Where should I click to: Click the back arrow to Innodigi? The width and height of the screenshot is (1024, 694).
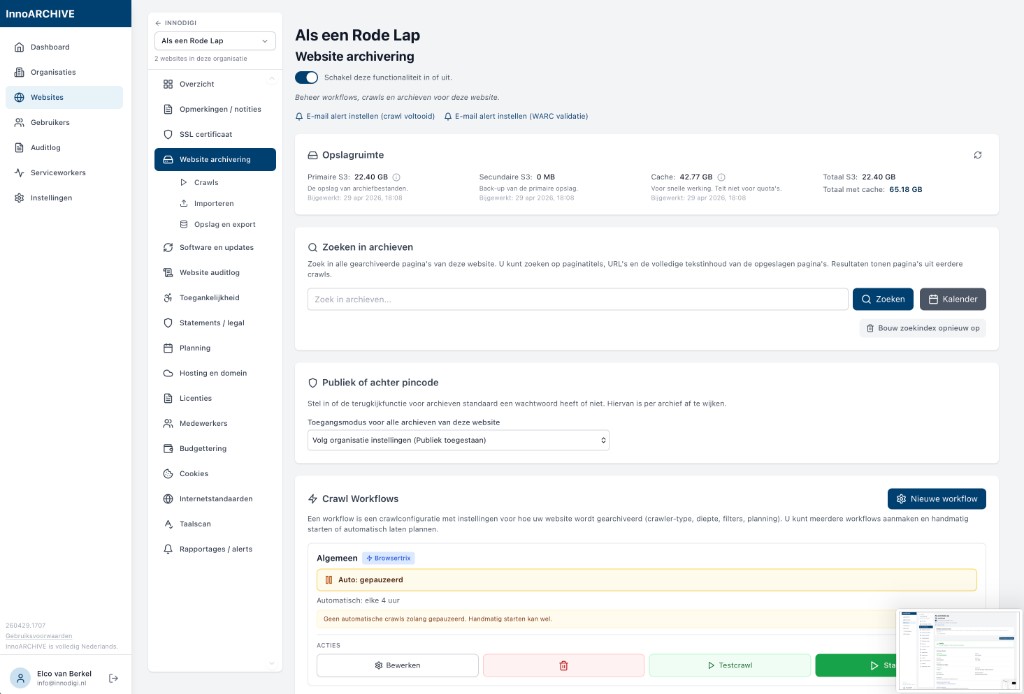click(x=157, y=22)
